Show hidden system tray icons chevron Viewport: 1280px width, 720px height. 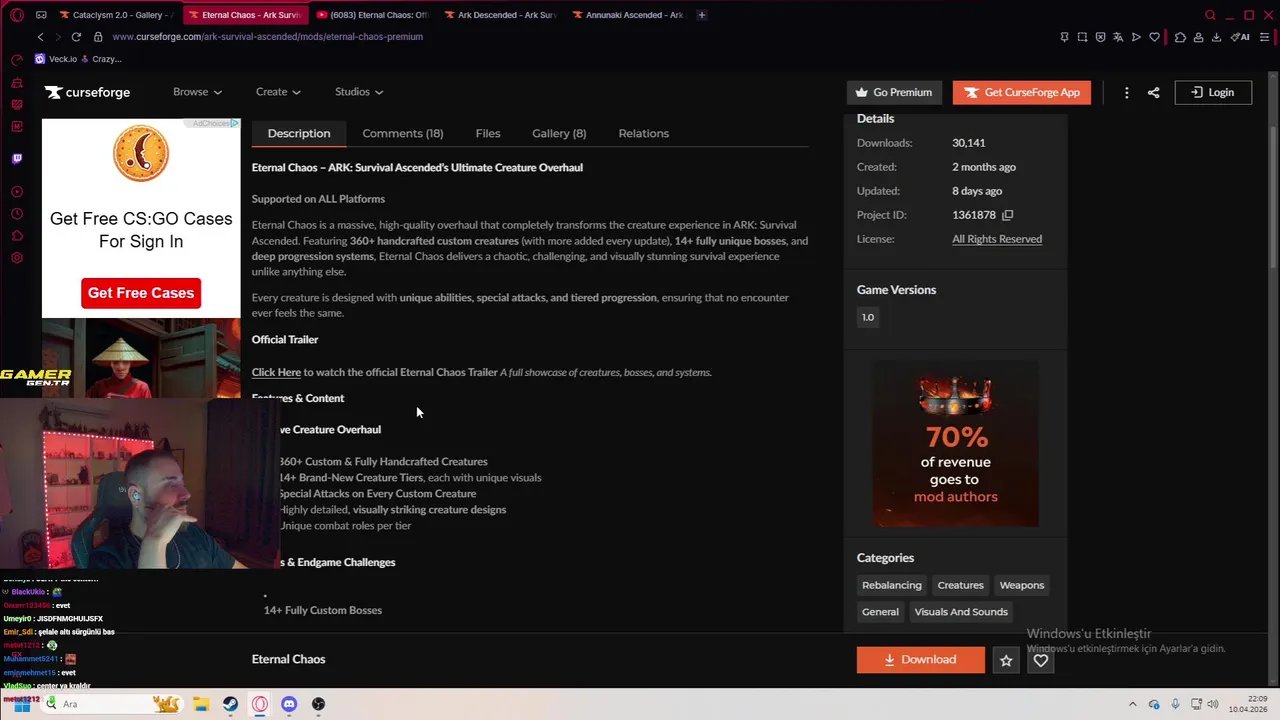pyautogui.click(x=1133, y=704)
